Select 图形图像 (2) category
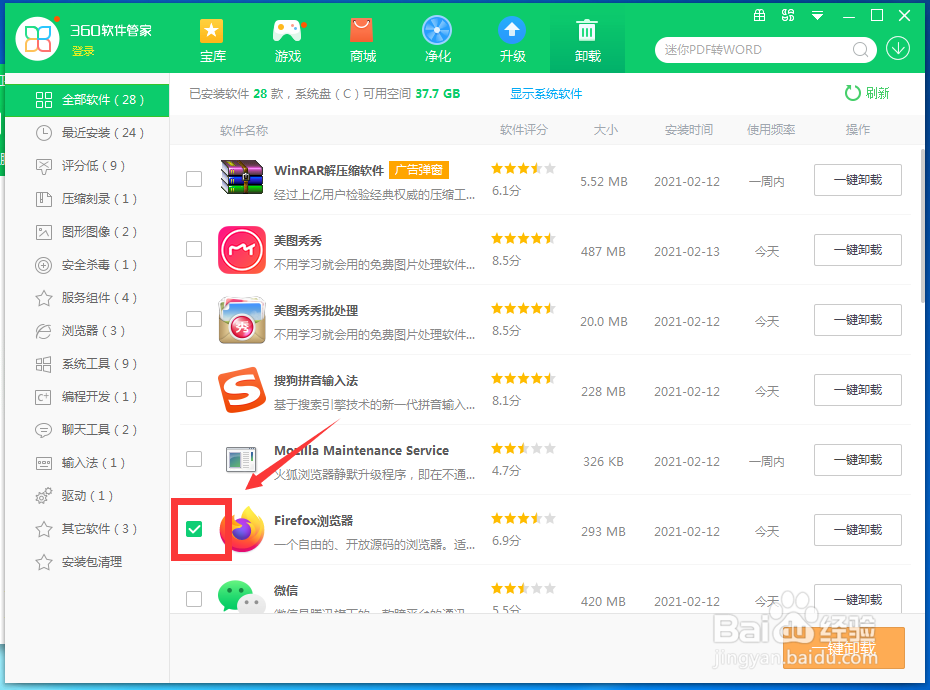 click(x=87, y=231)
